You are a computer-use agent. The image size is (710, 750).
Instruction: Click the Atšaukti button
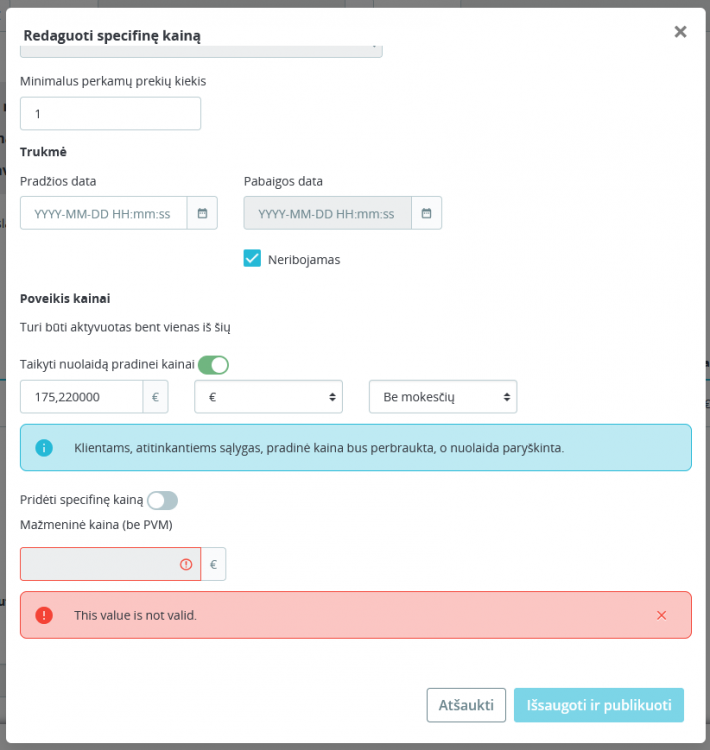tap(466, 705)
